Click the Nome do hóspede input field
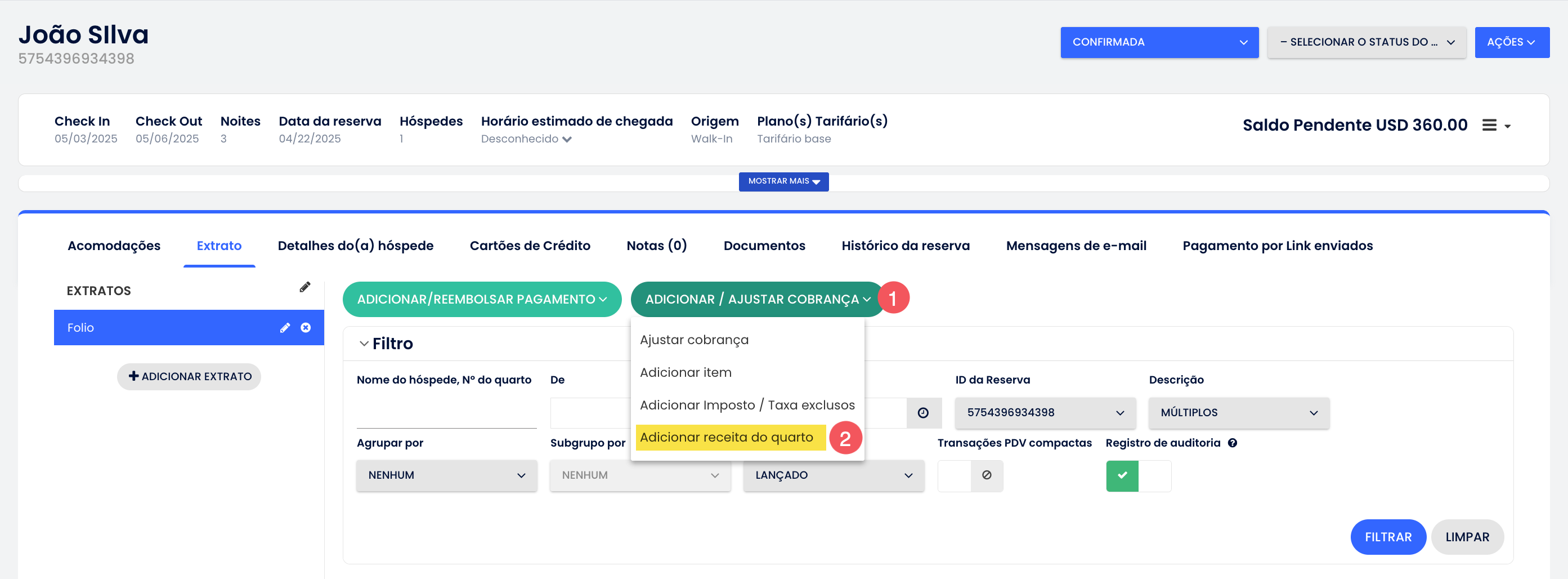 click(446, 413)
